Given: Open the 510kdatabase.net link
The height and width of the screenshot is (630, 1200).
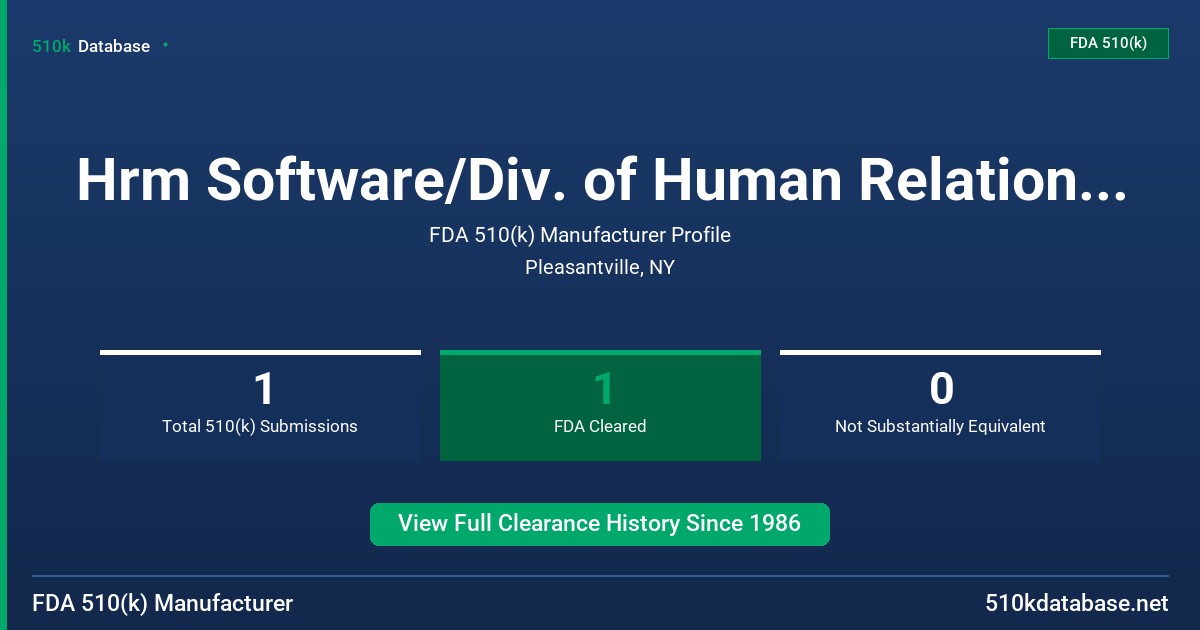Looking at the screenshot, I should (x=1077, y=604).
